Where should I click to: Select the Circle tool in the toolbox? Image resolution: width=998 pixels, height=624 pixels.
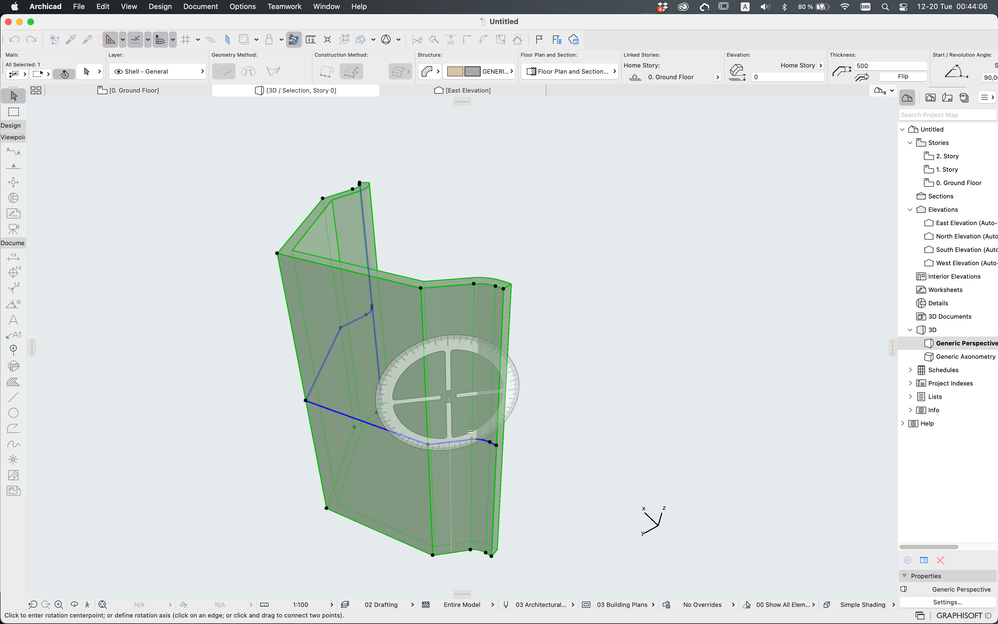(13, 412)
